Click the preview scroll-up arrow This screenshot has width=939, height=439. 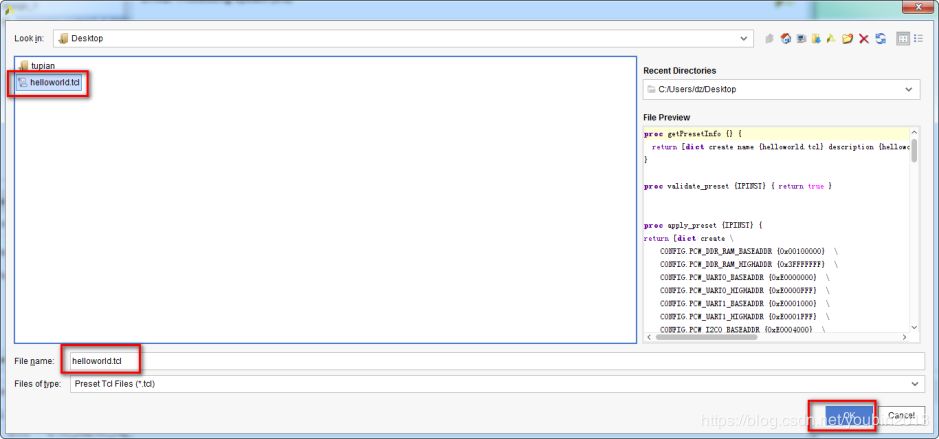[914, 132]
